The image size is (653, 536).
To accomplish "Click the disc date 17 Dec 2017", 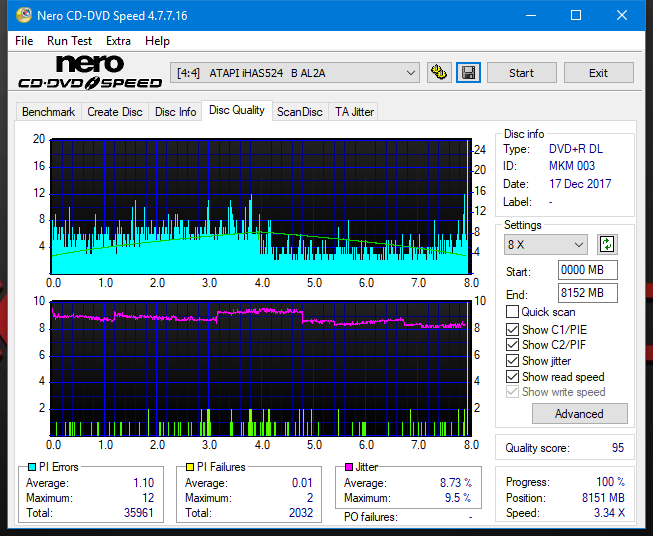I will pos(580,184).
